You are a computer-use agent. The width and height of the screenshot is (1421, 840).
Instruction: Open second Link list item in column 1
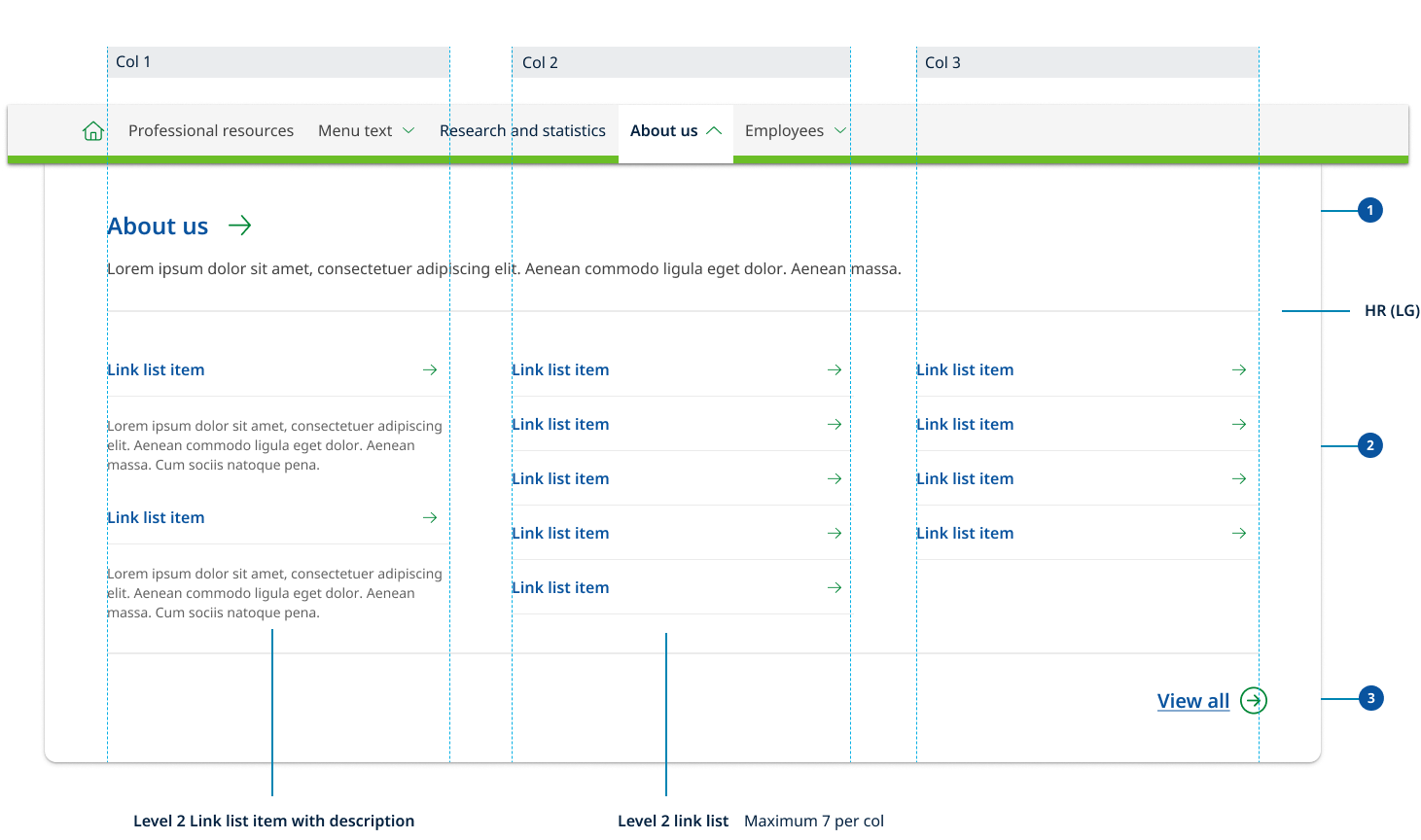[x=156, y=518]
